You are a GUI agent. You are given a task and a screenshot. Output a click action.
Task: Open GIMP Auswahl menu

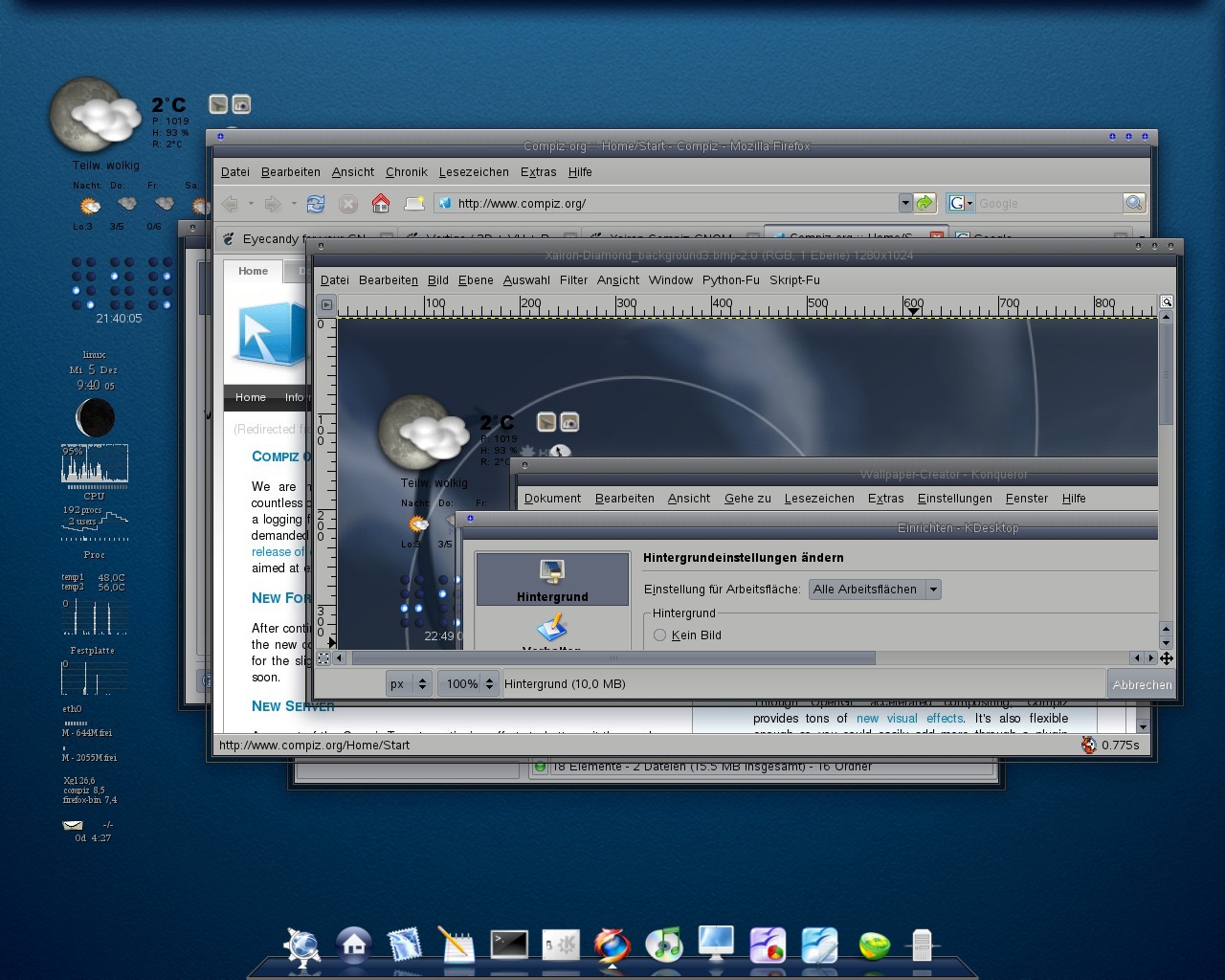526,280
